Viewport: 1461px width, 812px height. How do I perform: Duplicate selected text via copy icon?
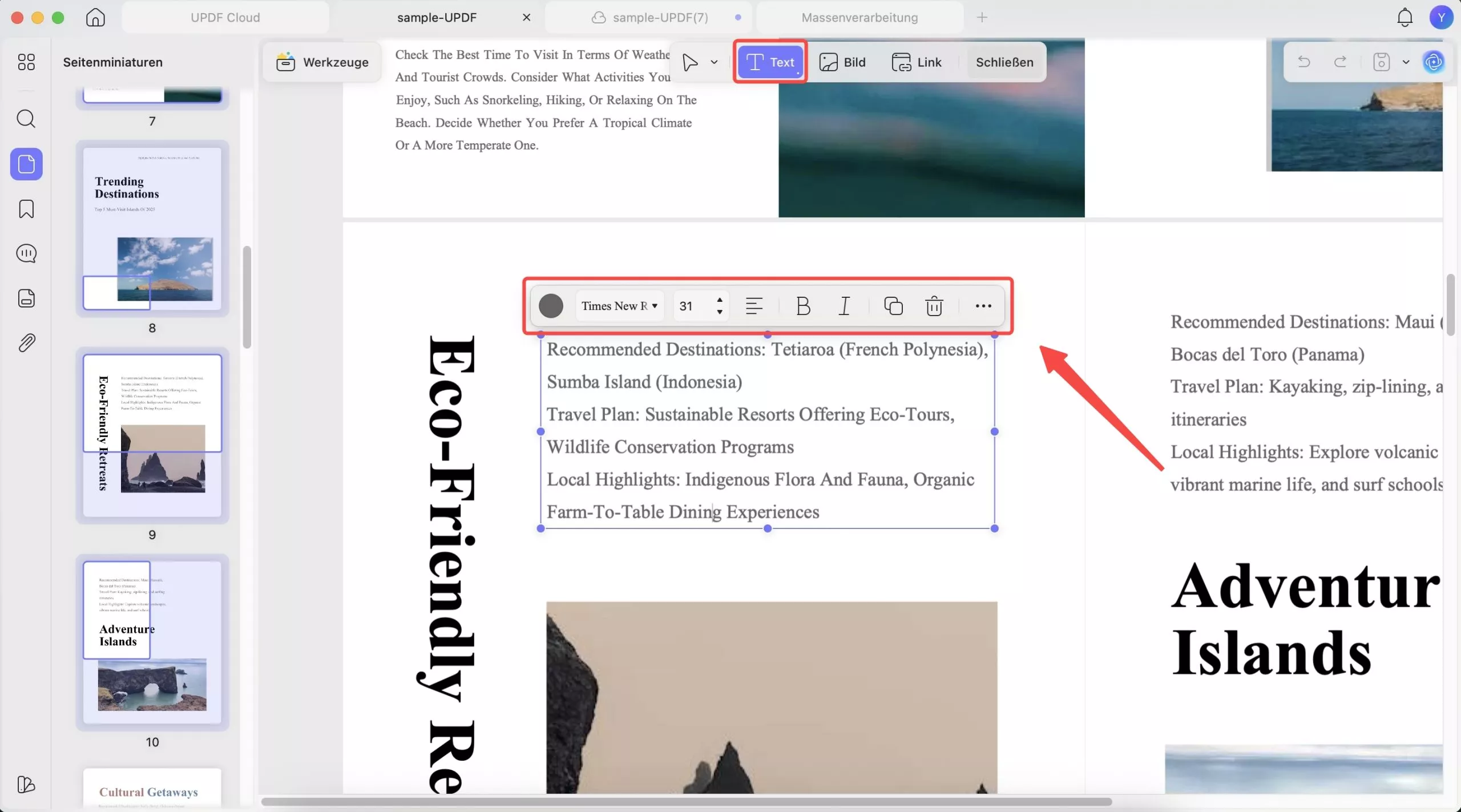(893, 306)
